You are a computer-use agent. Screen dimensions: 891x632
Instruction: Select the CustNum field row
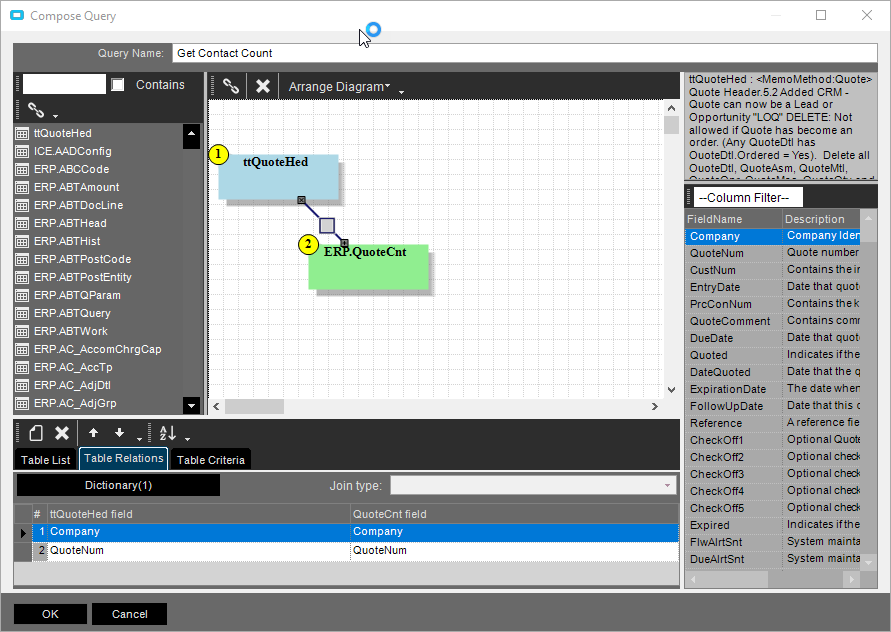click(x=772, y=270)
